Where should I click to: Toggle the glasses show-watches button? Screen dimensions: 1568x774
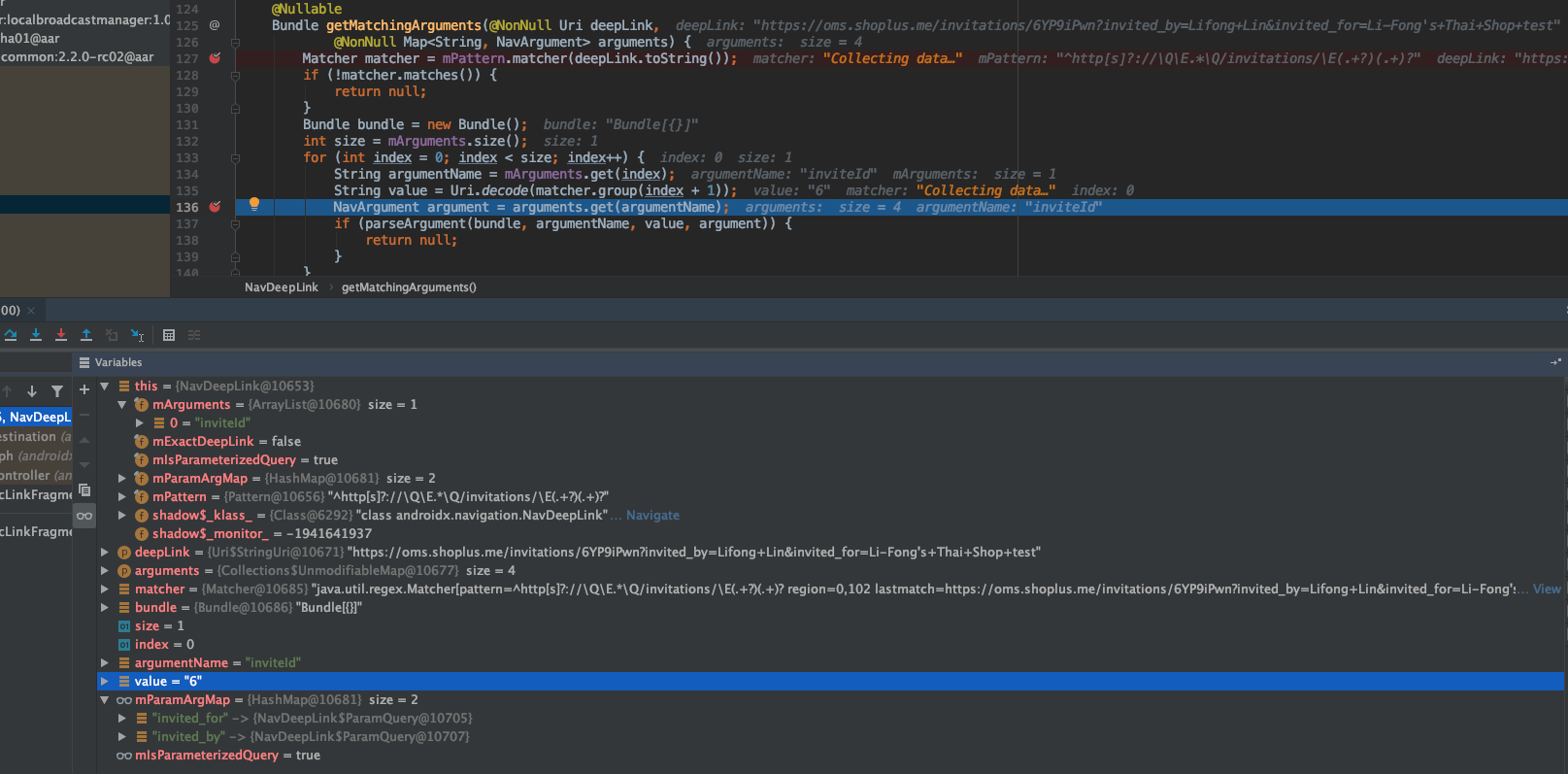click(84, 516)
